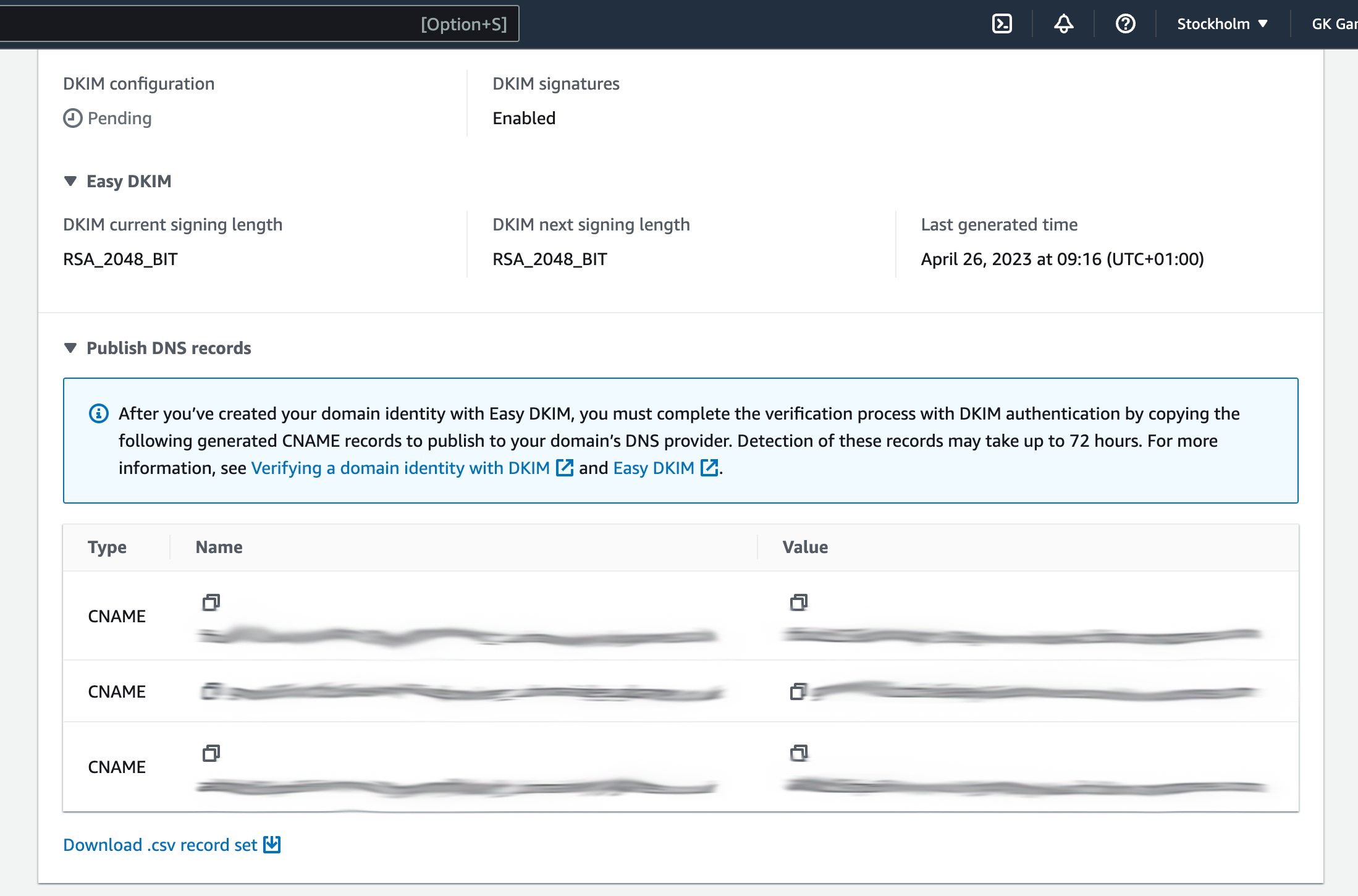Copy the second CNAME record value
The height and width of the screenshot is (896, 1358).
799,691
